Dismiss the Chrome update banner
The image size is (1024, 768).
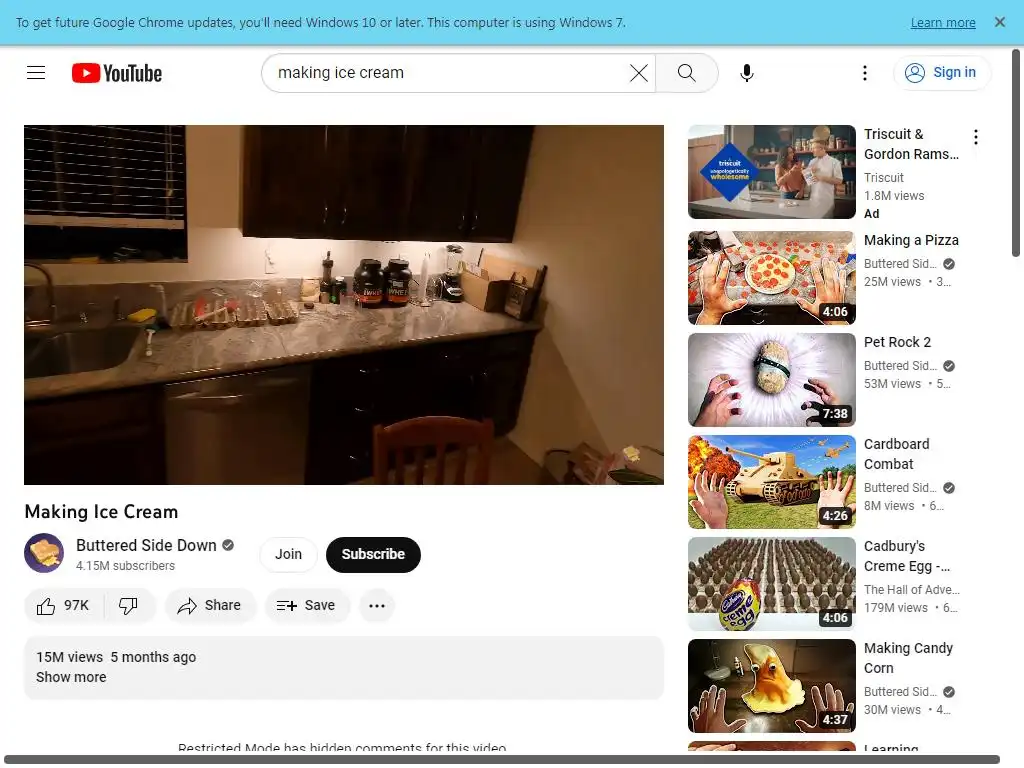(x=999, y=22)
